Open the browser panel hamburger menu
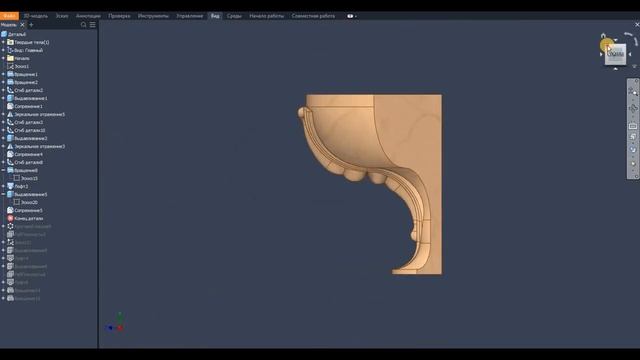This screenshot has width=640, height=360. pyautogui.click(x=93, y=25)
